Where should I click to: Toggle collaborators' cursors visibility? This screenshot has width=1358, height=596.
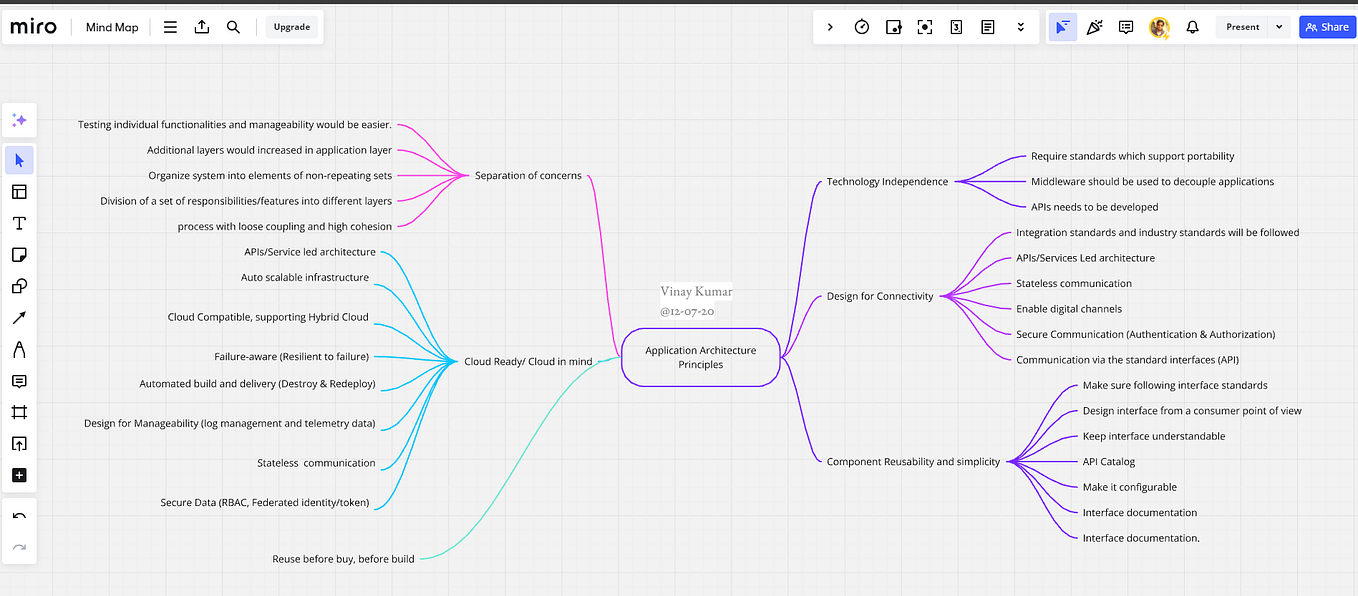[1062, 27]
